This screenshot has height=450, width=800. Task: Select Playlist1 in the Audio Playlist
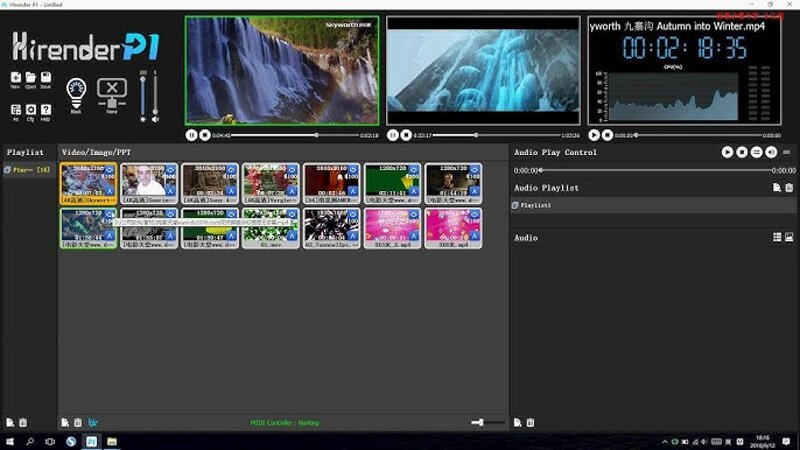pos(538,205)
